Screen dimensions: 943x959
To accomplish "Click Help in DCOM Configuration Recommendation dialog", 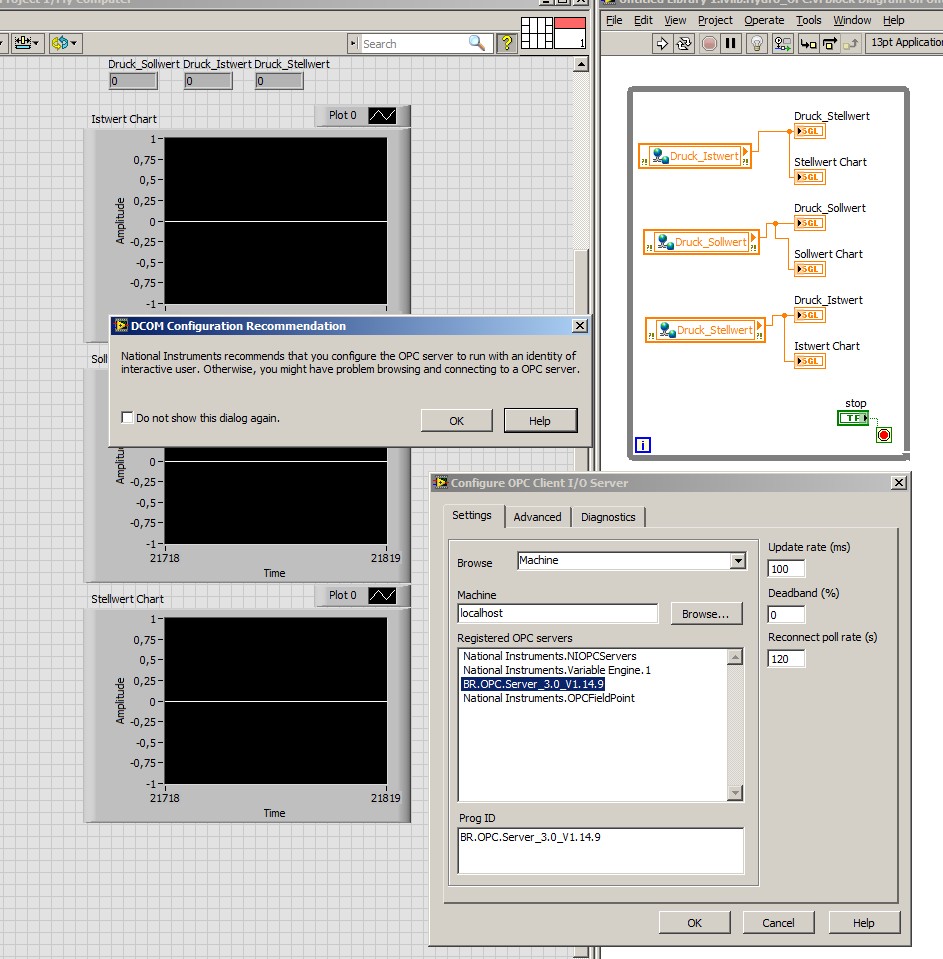I will (540, 421).
